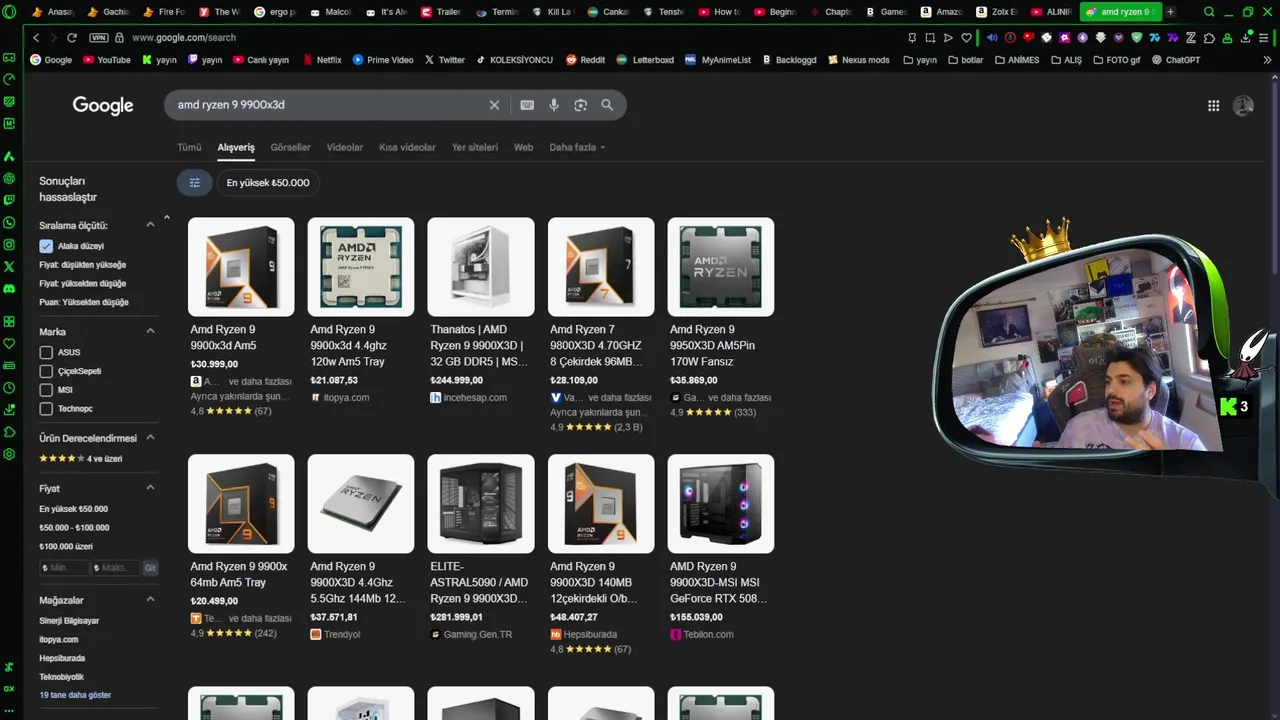Screen dimensions: 1280x720
Task: Collapse the Marka section
Action: point(151,331)
